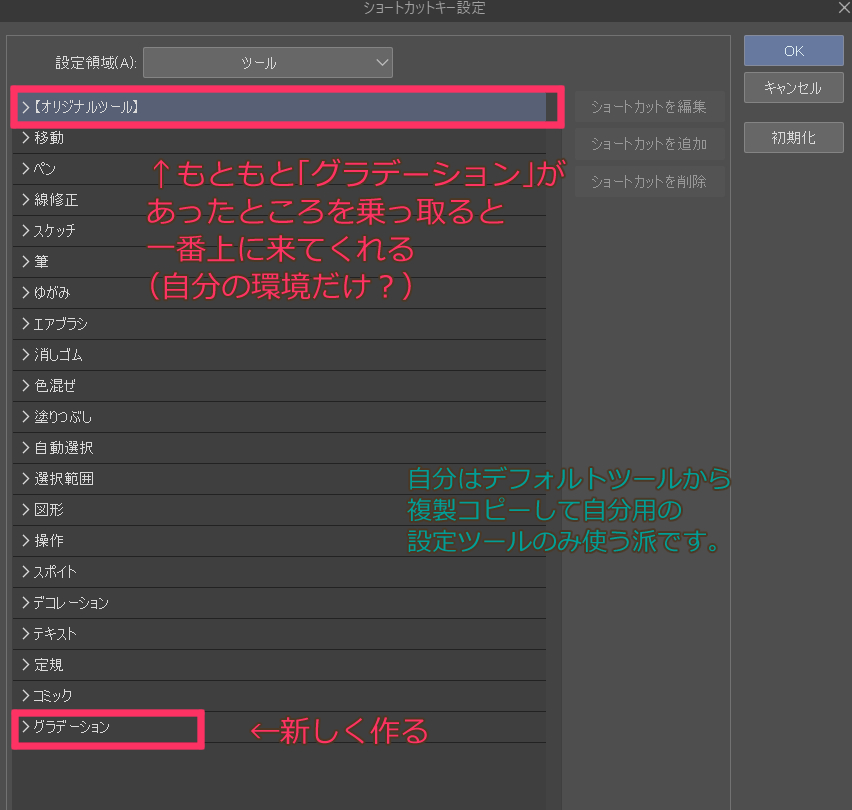Image resolution: width=852 pixels, height=810 pixels.
Task: Click the ショートカットを編集 button
Action: tap(650, 107)
